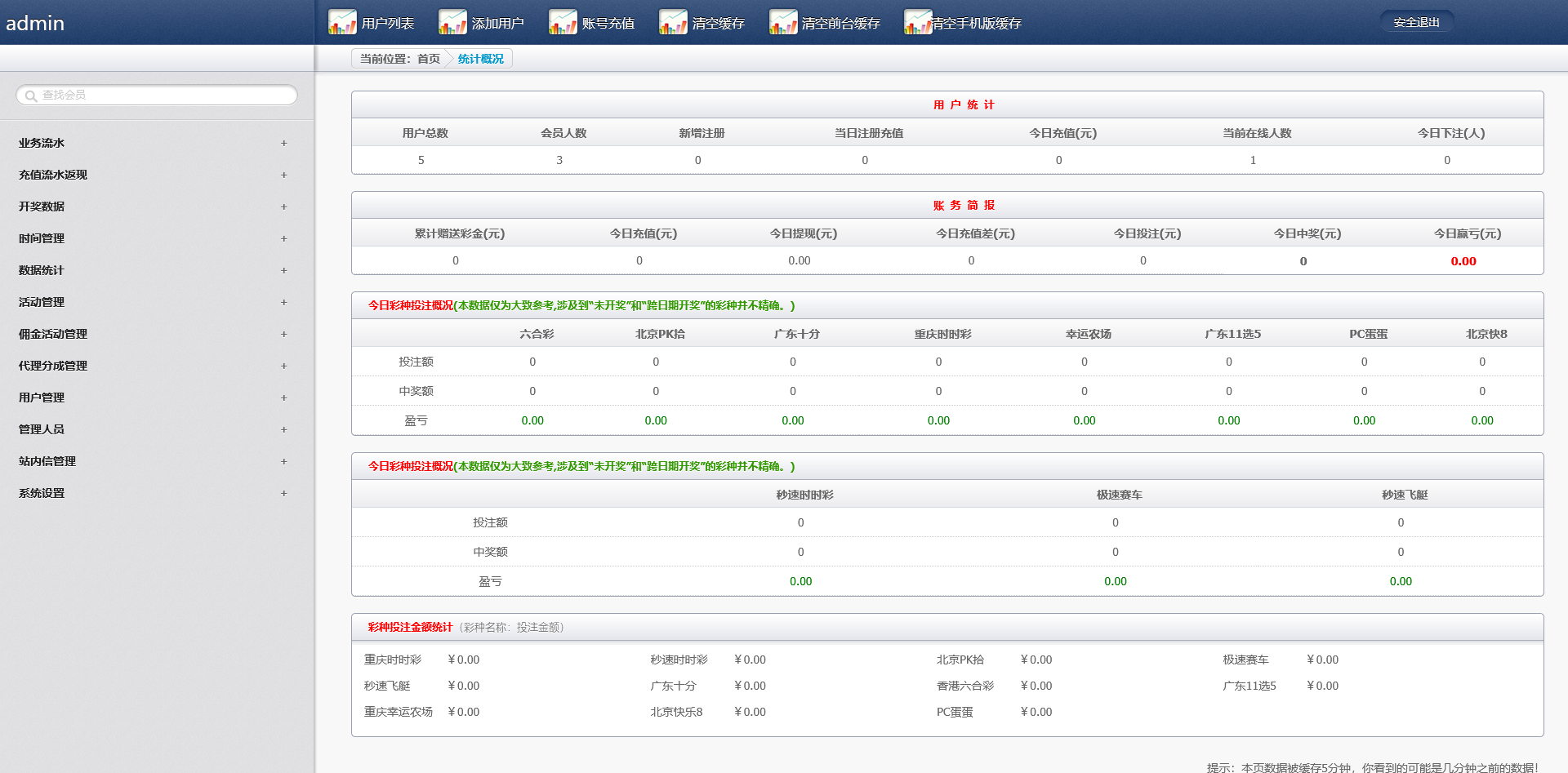Image resolution: width=1568 pixels, height=773 pixels.
Task: Click the 用户列表 chart icon
Action: pyautogui.click(x=341, y=22)
